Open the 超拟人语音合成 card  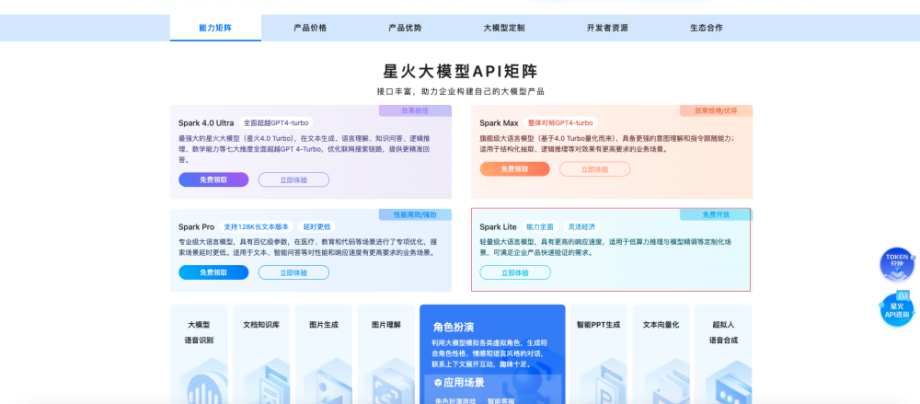point(723,354)
